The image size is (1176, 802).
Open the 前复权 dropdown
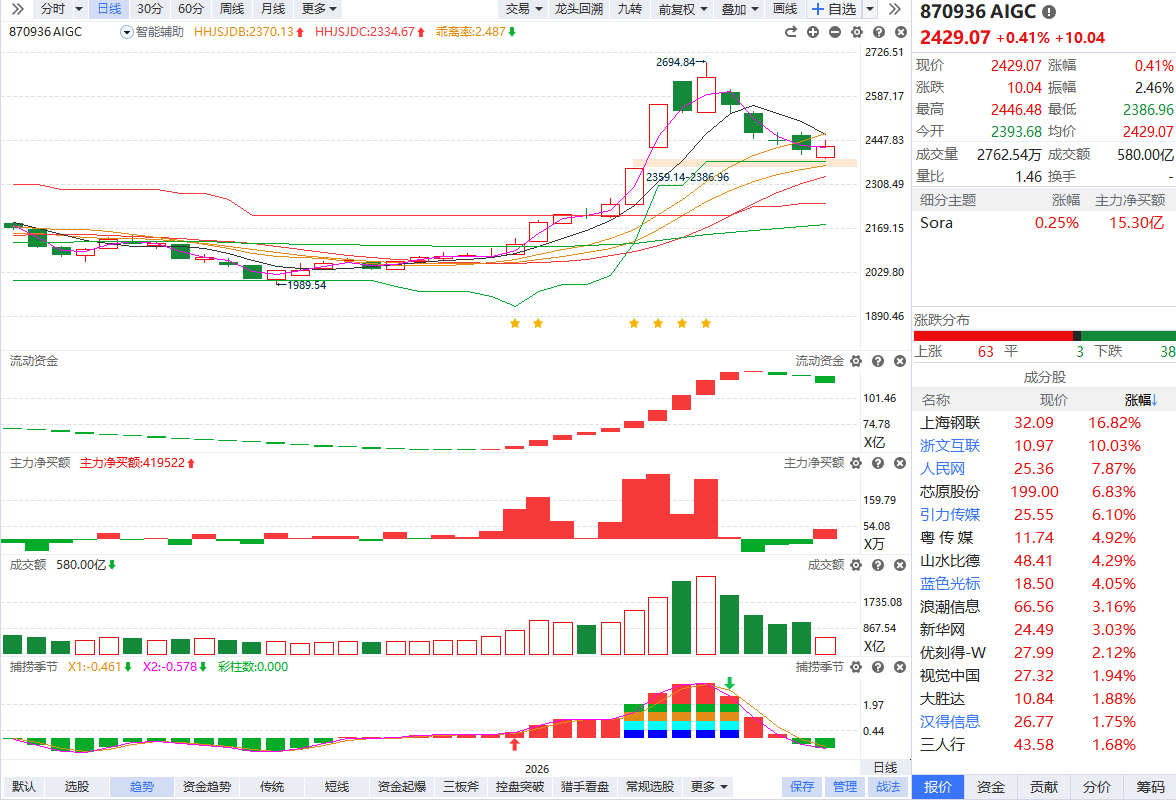pyautogui.click(x=683, y=9)
